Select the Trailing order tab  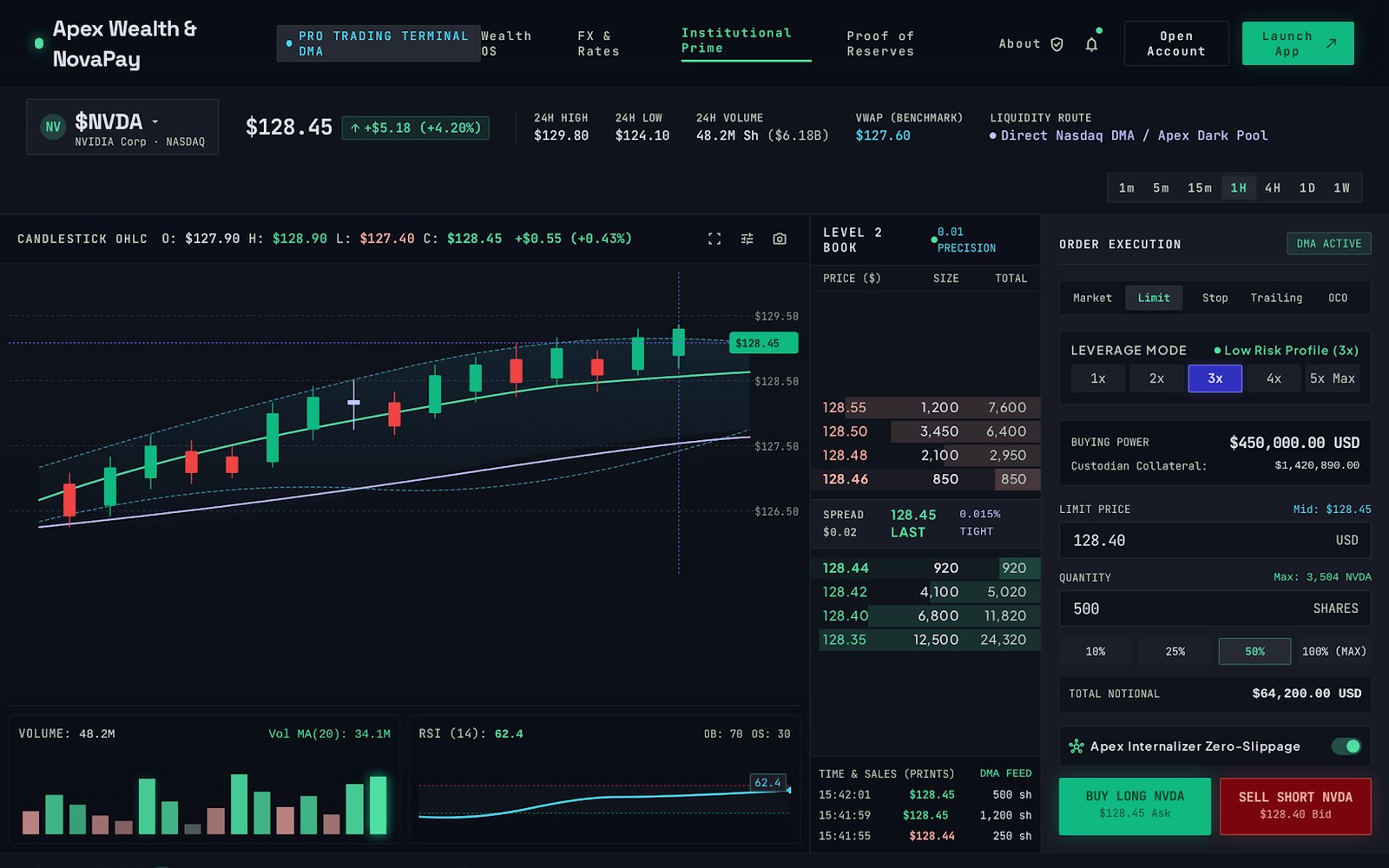point(1276,298)
